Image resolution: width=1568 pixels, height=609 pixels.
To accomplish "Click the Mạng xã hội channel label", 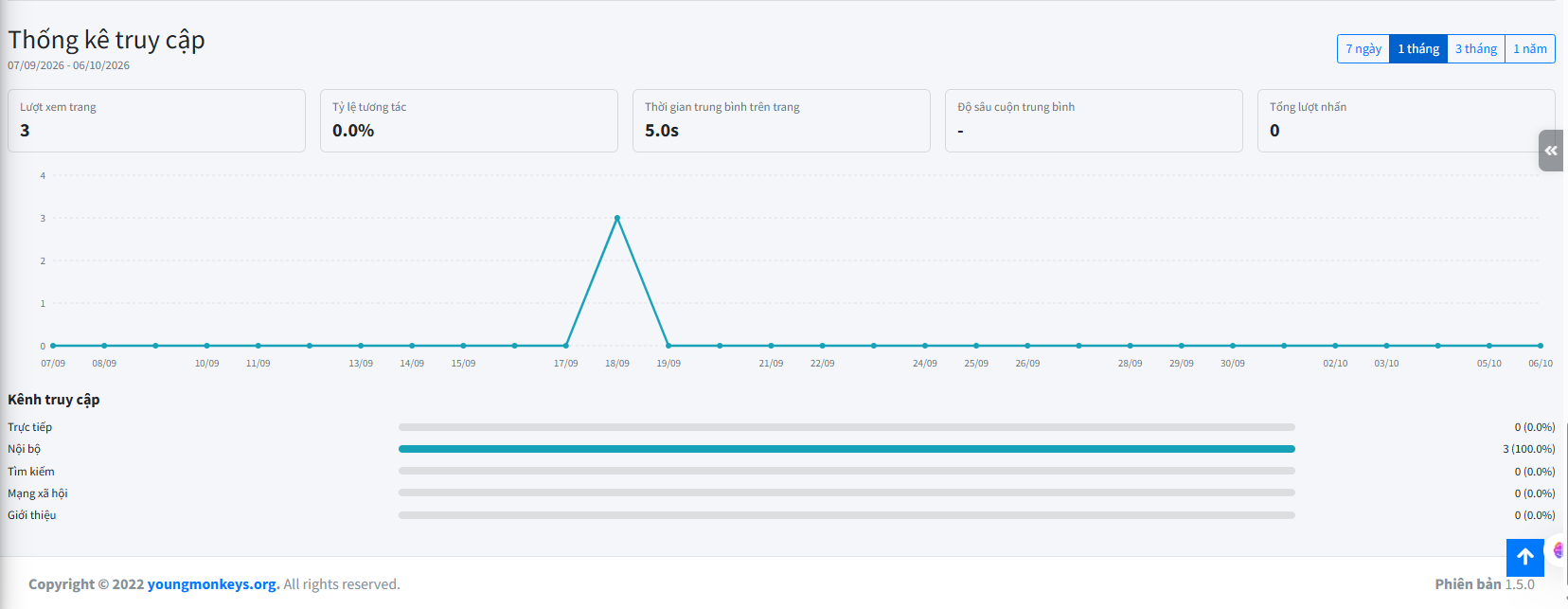I will pos(38,493).
